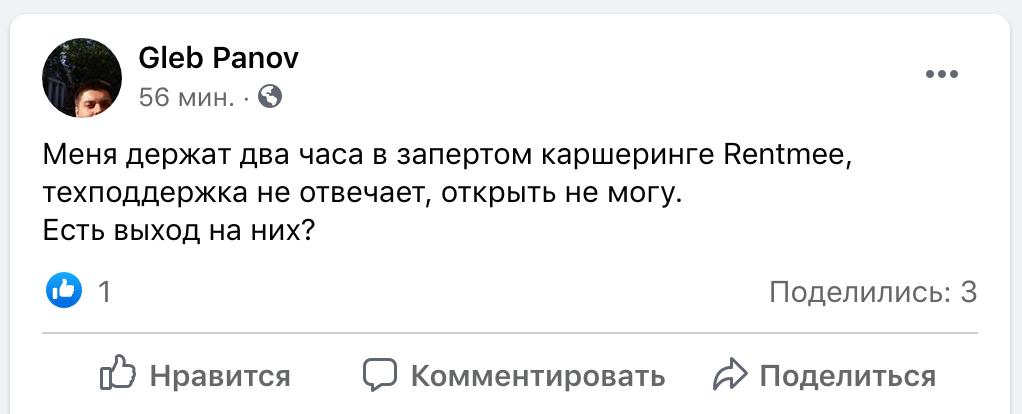Open the "Поделились: 3" shares list
Image resolution: width=1022 pixels, height=414 pixels.
tap(872, 292)
